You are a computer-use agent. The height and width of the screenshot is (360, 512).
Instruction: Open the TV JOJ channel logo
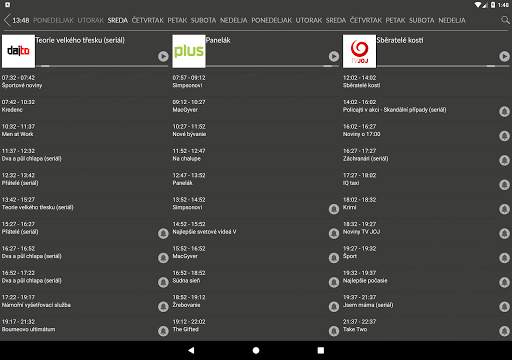(x=359, y=51)
